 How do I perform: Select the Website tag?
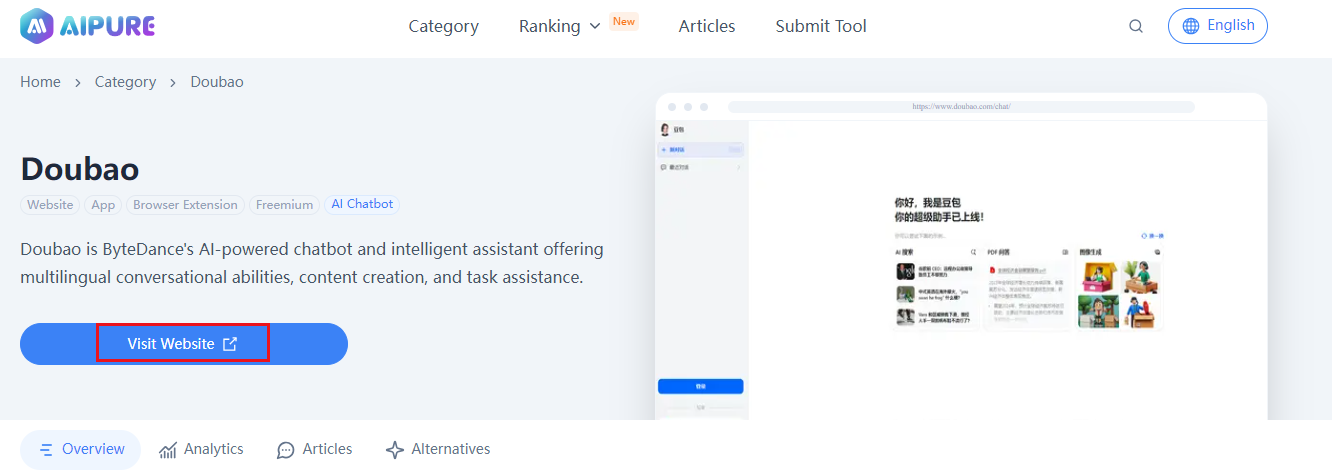[x=50, y=205]
